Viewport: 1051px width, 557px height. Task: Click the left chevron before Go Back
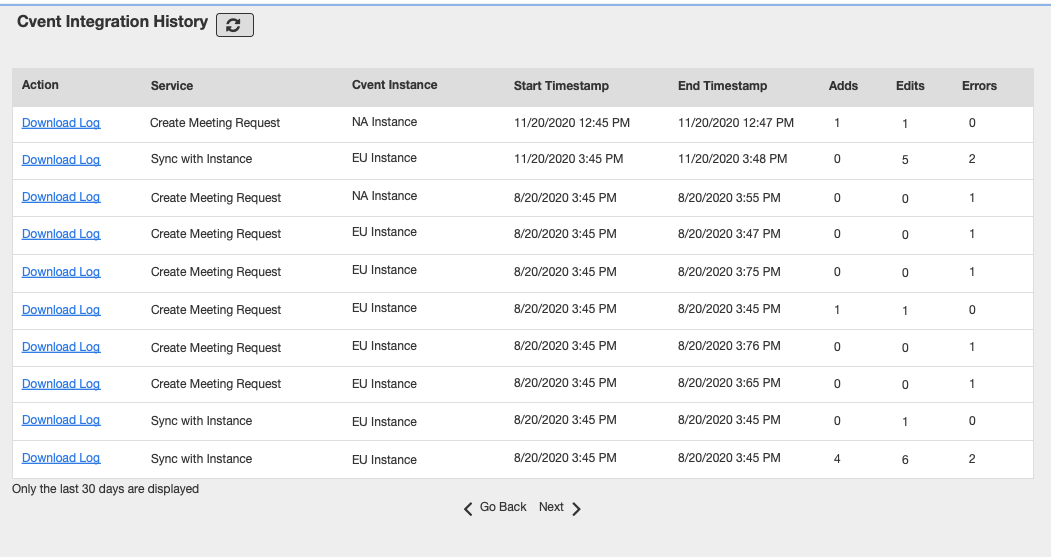click(x=468, y=508)
